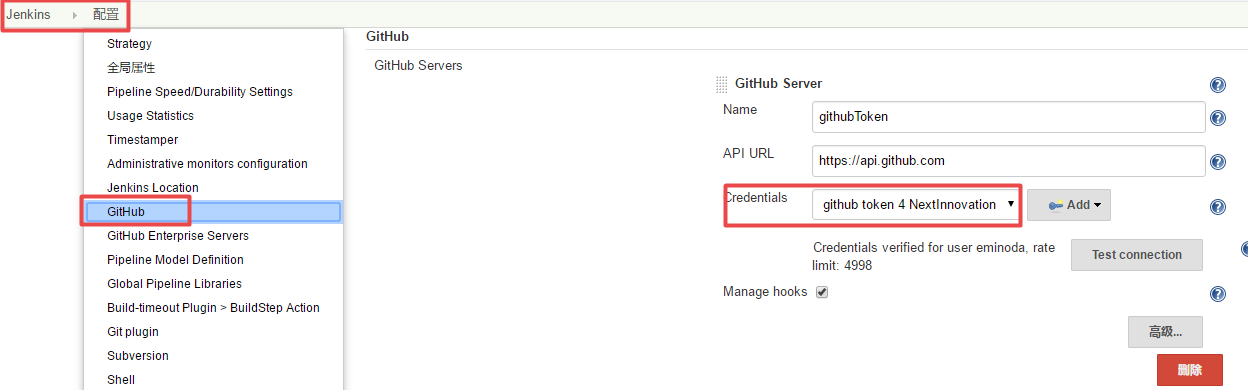Click the Test connection button
The width and height of the screenshot is (1248, 390).
1137,255
